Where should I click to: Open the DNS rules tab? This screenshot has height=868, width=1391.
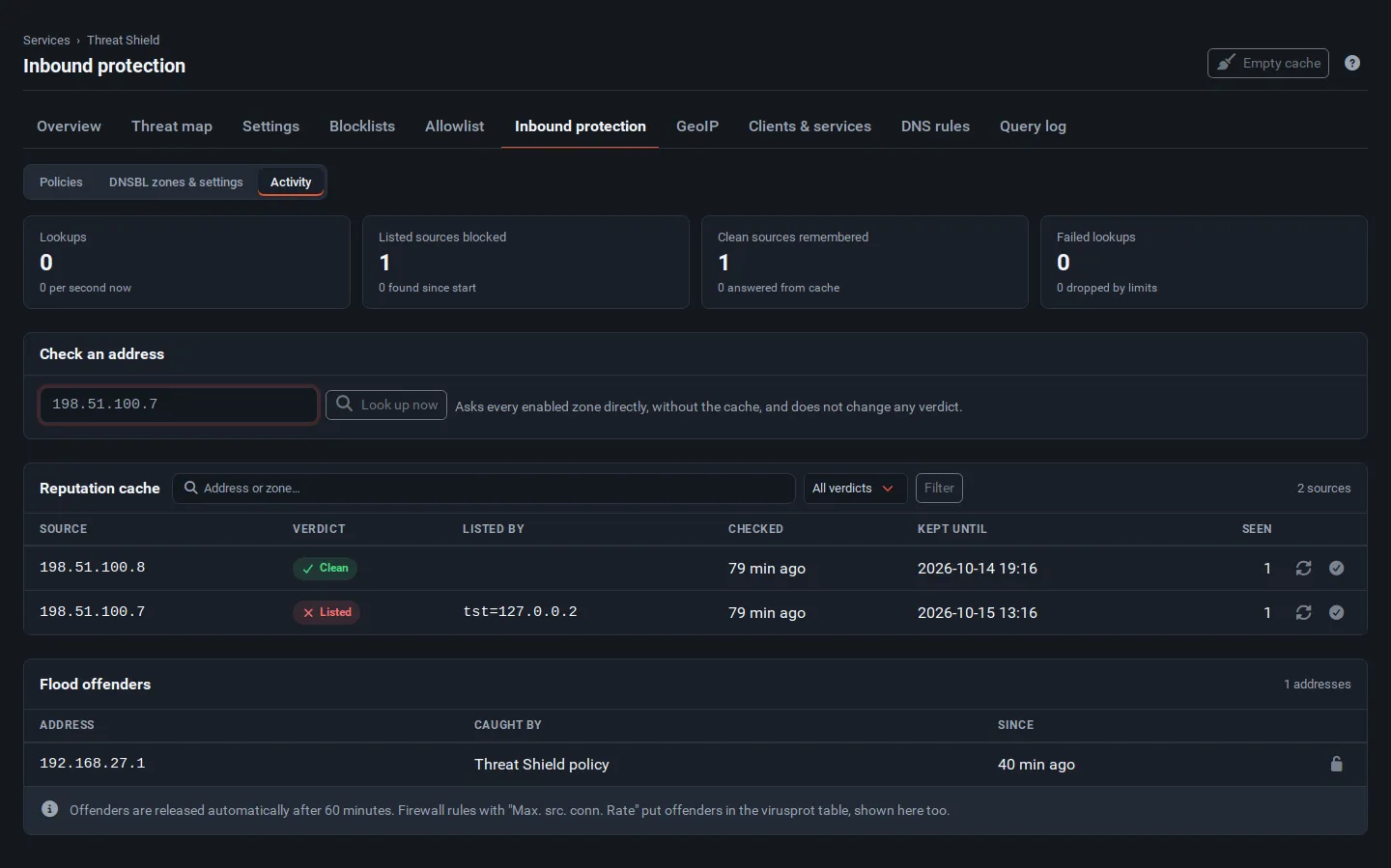tap(935, 126)
